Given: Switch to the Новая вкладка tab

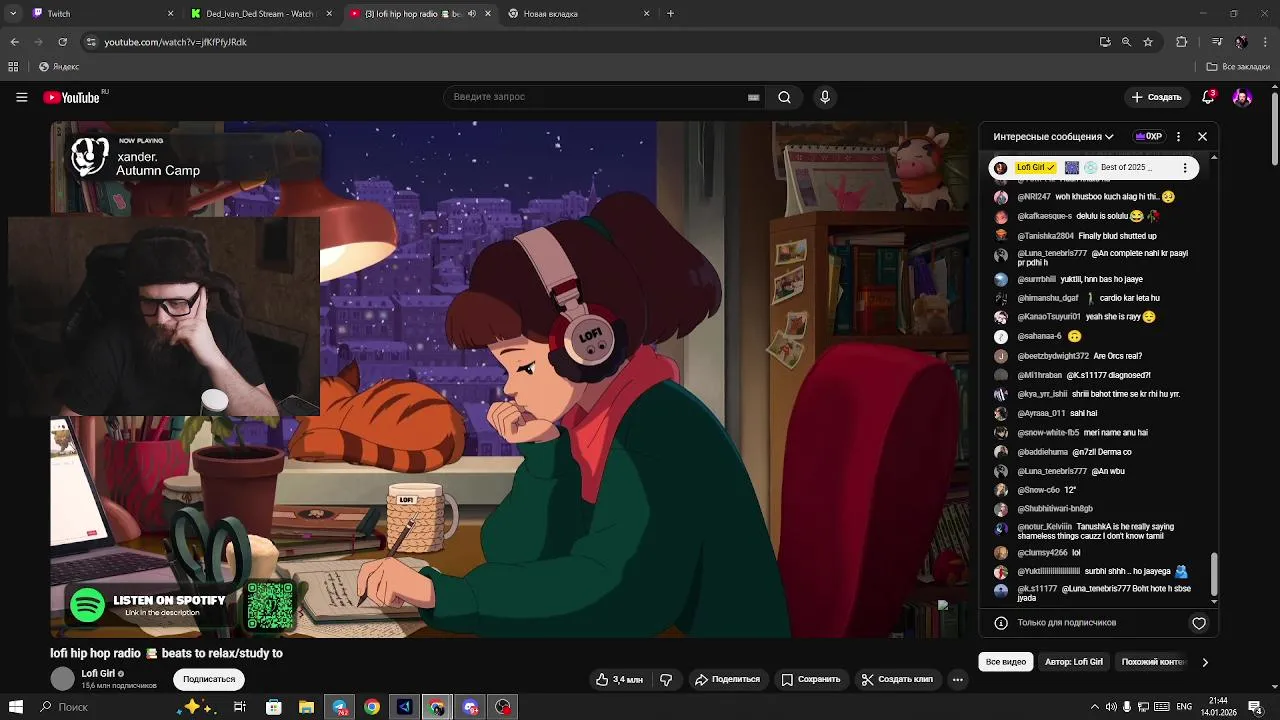Looking at the screenshot, I should click(578, 14).
